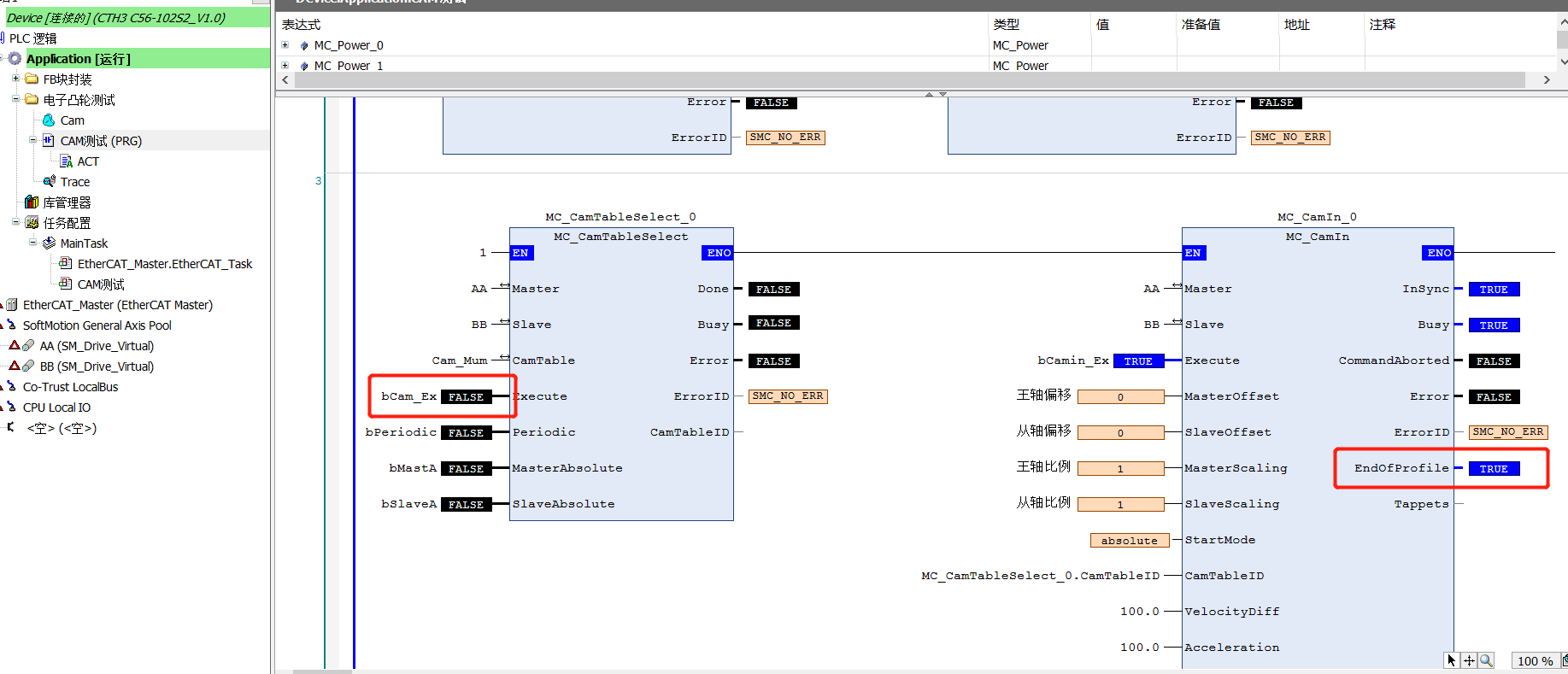Open the Cam table object icon
Screen dimensions: 1568x674
[x=49, y=120]
